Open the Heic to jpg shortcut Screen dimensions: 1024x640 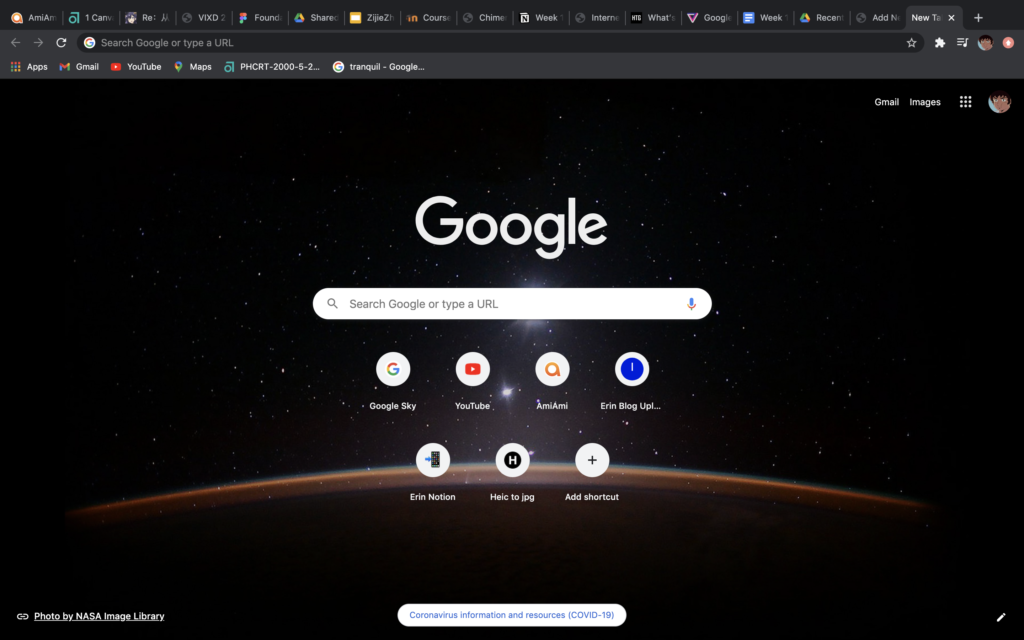pos(512,473)
